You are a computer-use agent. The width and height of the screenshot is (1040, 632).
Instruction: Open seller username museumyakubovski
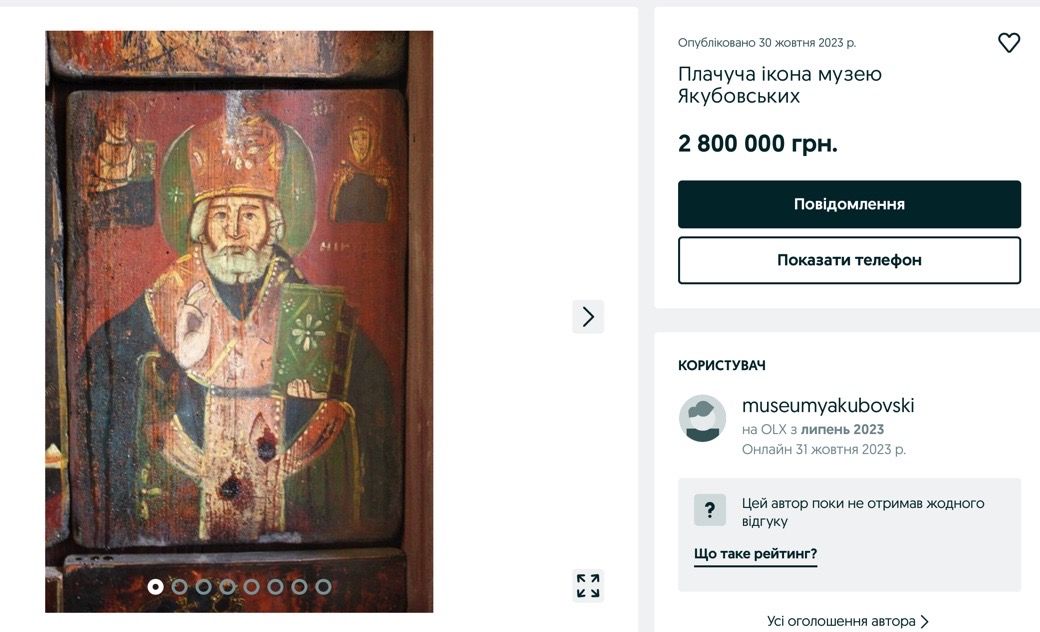point(831,406)
